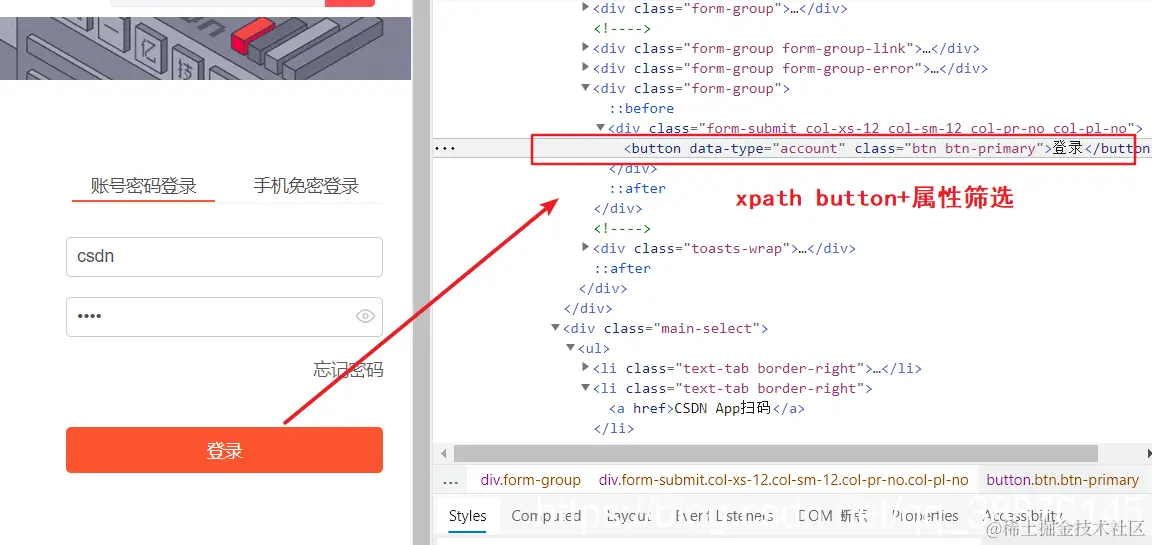The height and width of the screenshot is (545, 1152).
Task: Open the Styles tab
Action: pyautogui.click(x=467, y=516)
